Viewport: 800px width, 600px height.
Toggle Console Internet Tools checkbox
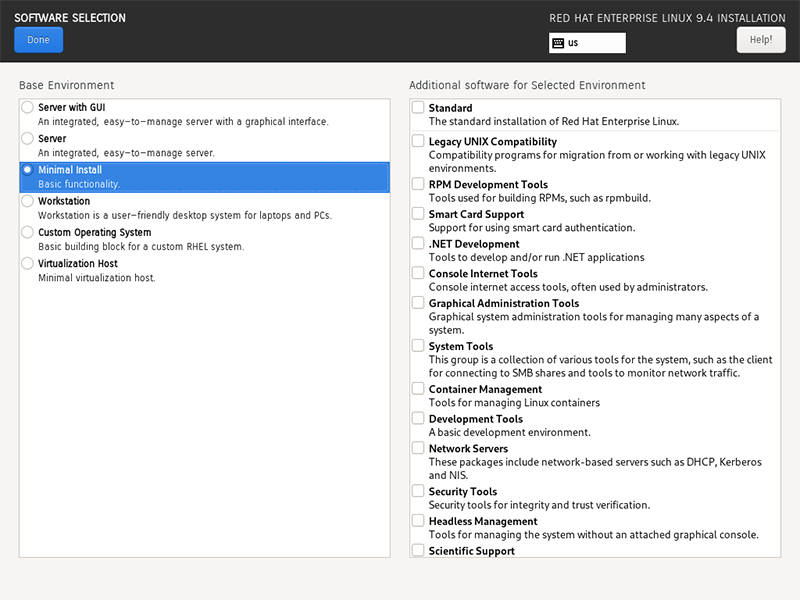[x=418, y=273]
